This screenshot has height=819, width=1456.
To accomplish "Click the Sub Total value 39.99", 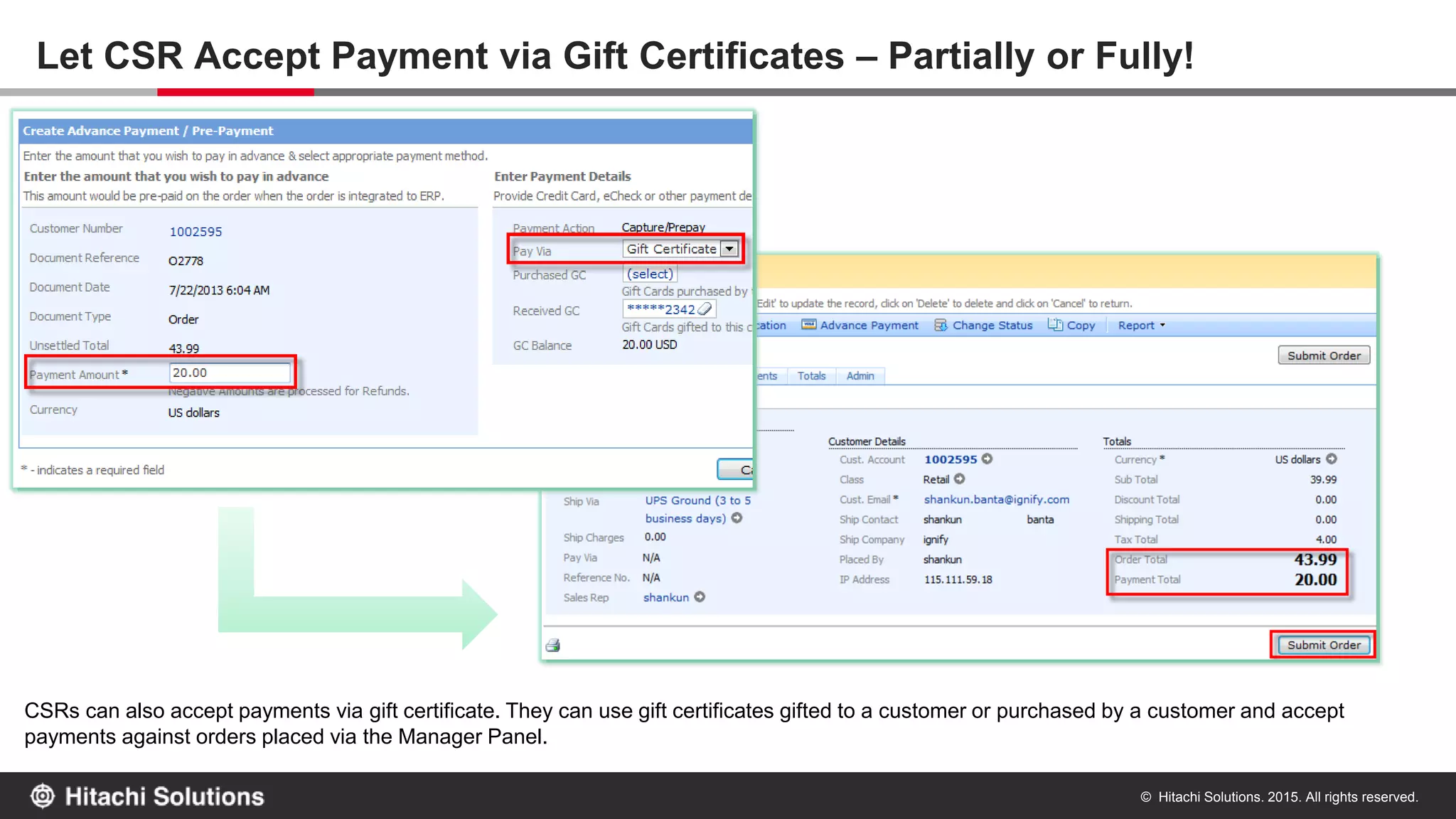I will (1323, 480).
